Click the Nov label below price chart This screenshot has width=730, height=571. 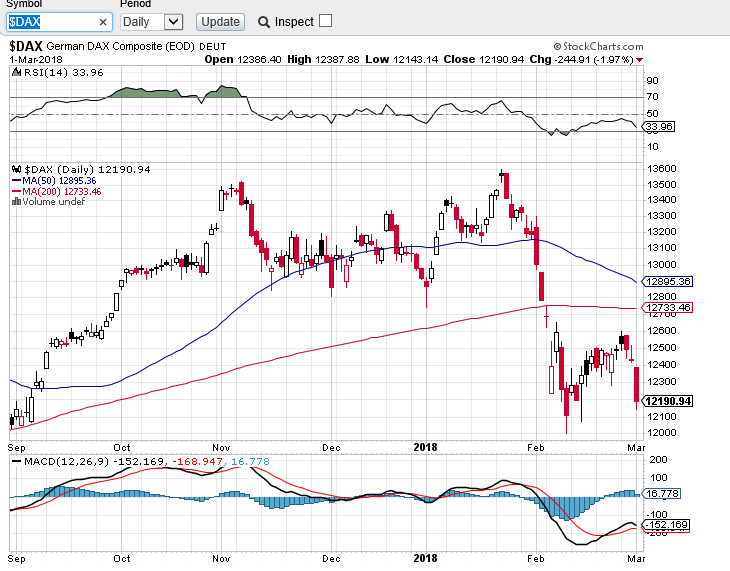tap(222, 448)
